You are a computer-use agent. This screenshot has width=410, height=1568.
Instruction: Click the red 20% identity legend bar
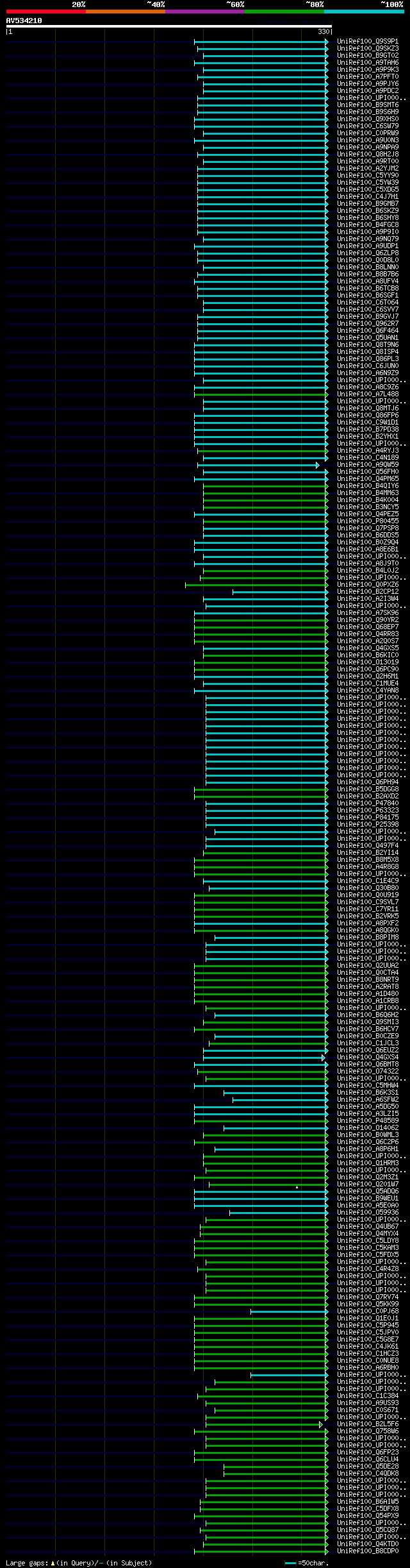45,12
